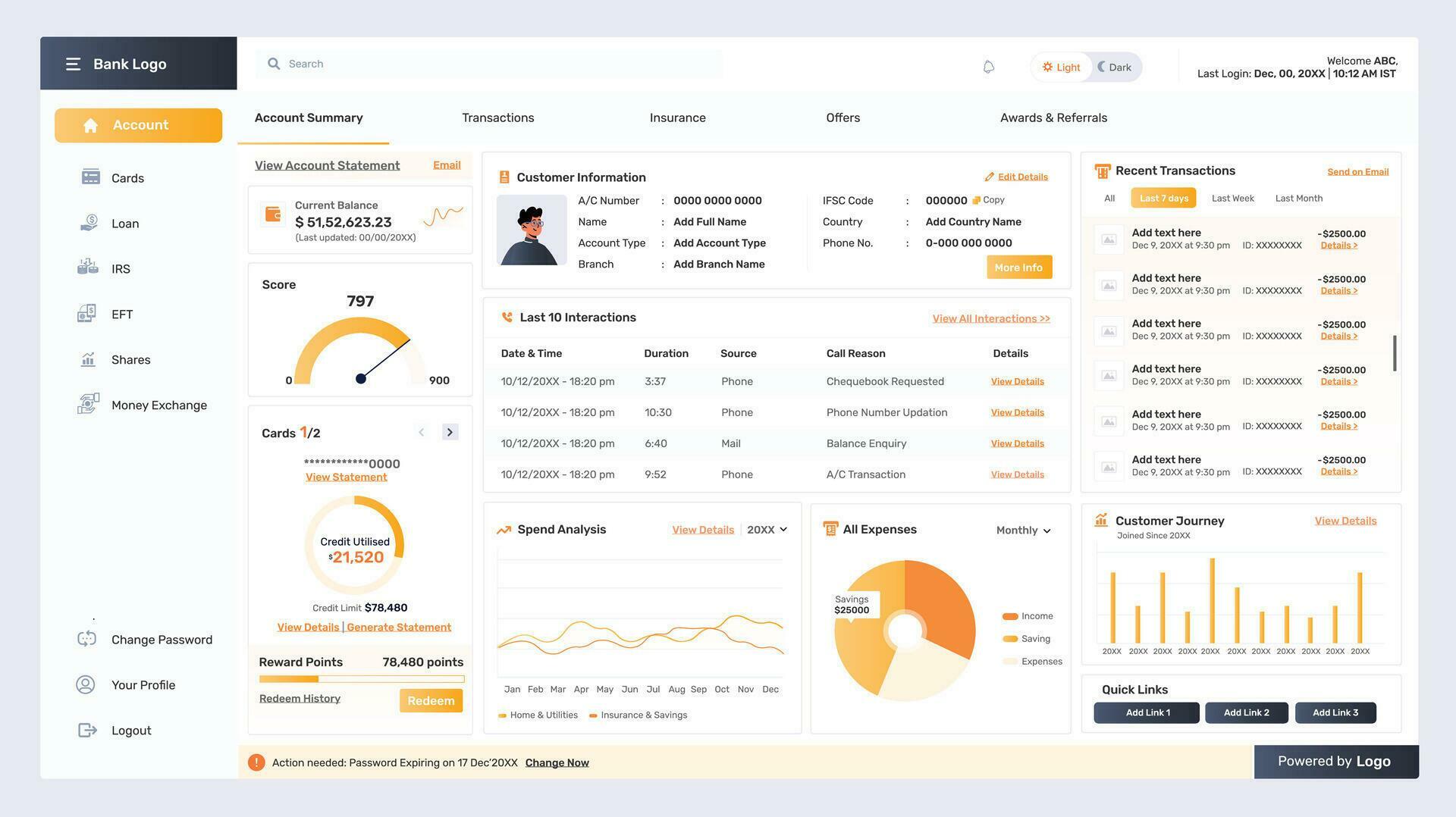Switch to Dark mode

[1115, 66]
